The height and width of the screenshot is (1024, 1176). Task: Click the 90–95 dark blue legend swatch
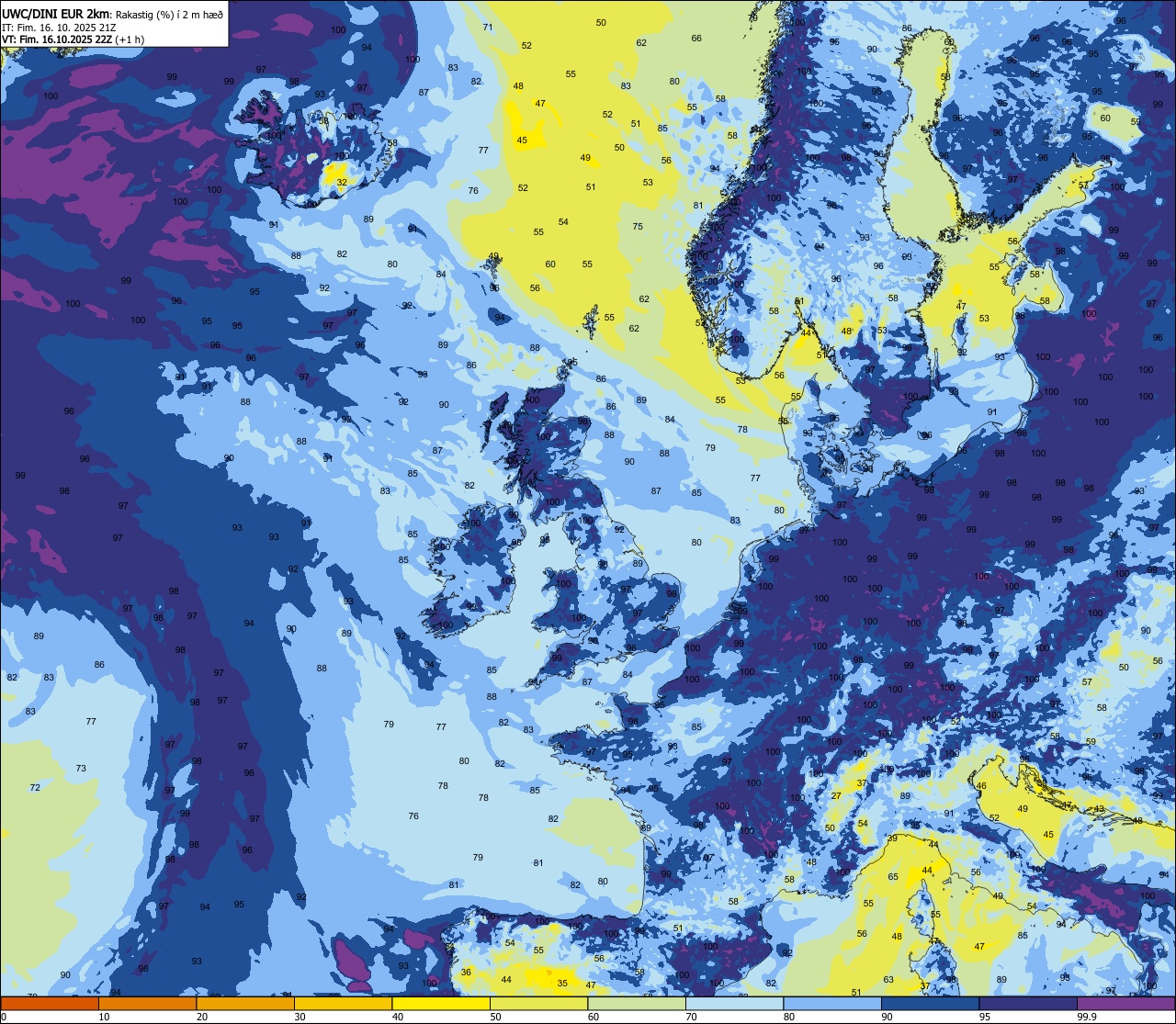tap(930, 1004)
